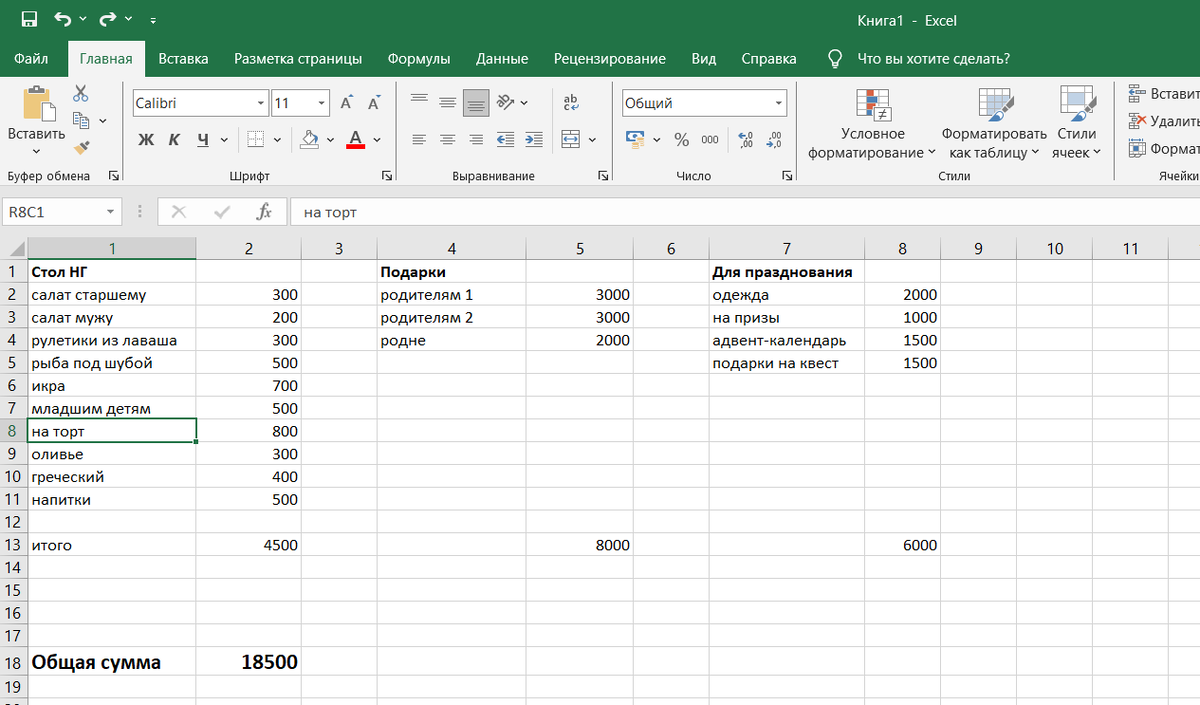Toggle align text left
Image resolution: width=1200 pixels, height=705 pixels.
(x=420, y=139)
